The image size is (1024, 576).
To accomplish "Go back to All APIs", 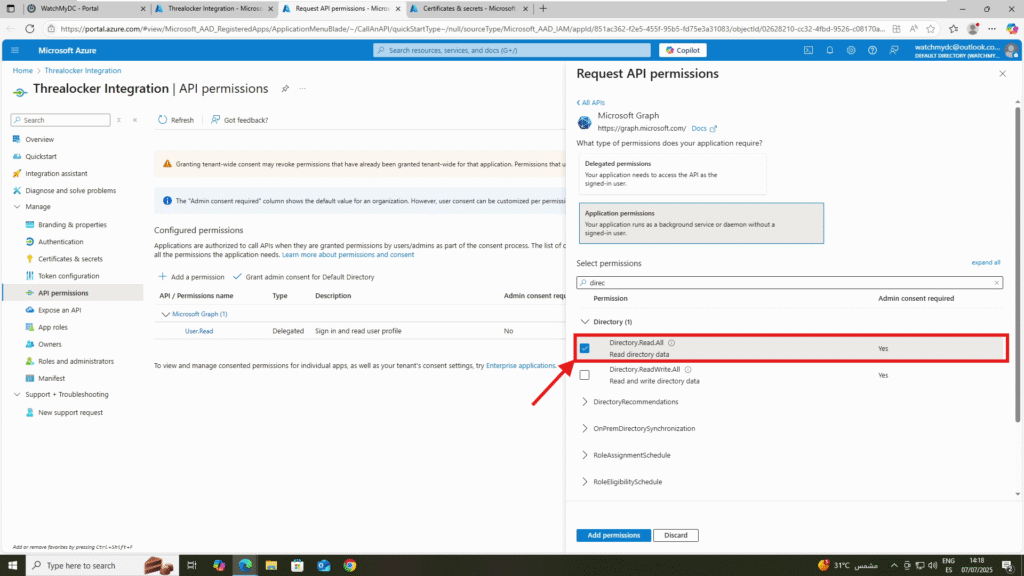I will pyautogui.click(x=591, y=103).
